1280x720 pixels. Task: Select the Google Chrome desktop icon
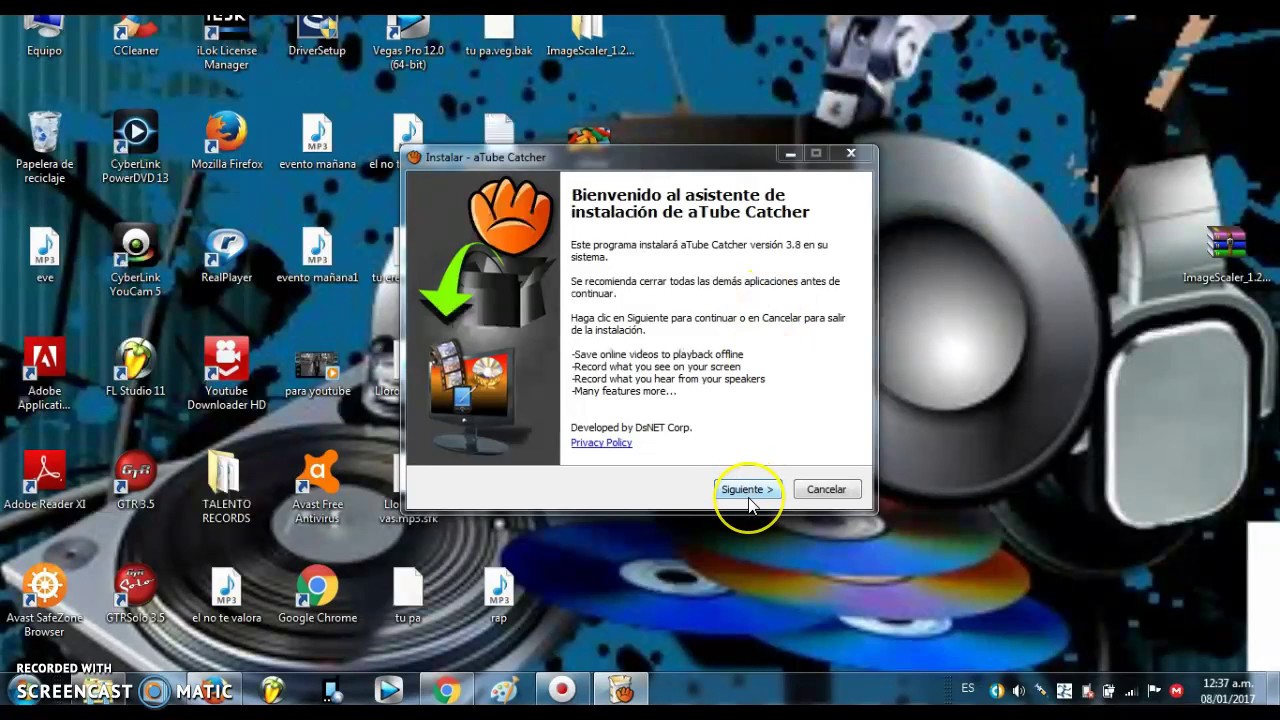[x=317, y=595]
